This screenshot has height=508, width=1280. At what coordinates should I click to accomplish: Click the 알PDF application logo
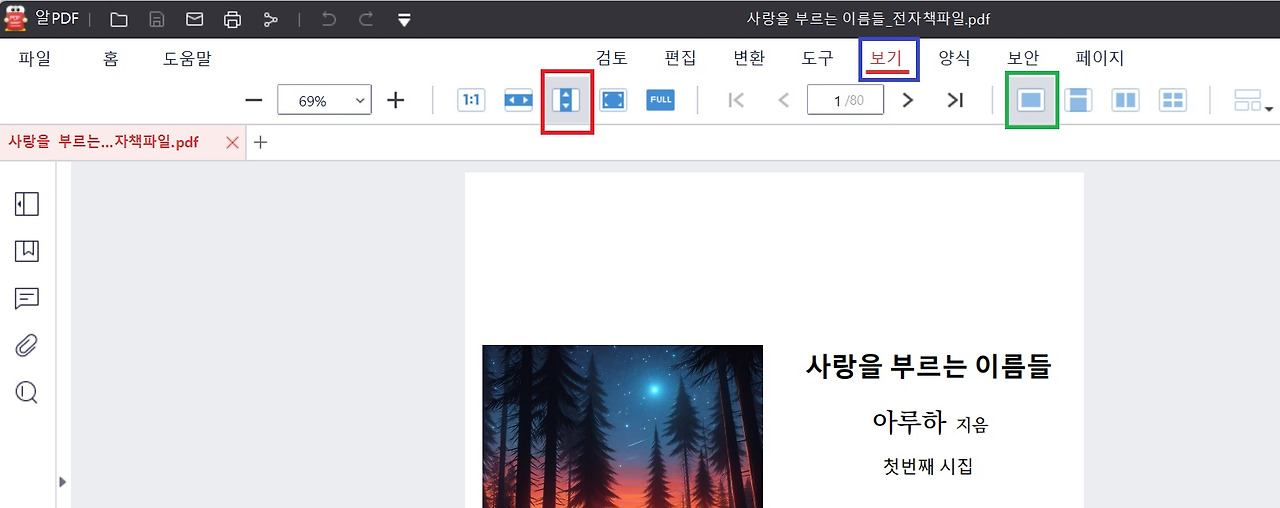pos(15,18)
